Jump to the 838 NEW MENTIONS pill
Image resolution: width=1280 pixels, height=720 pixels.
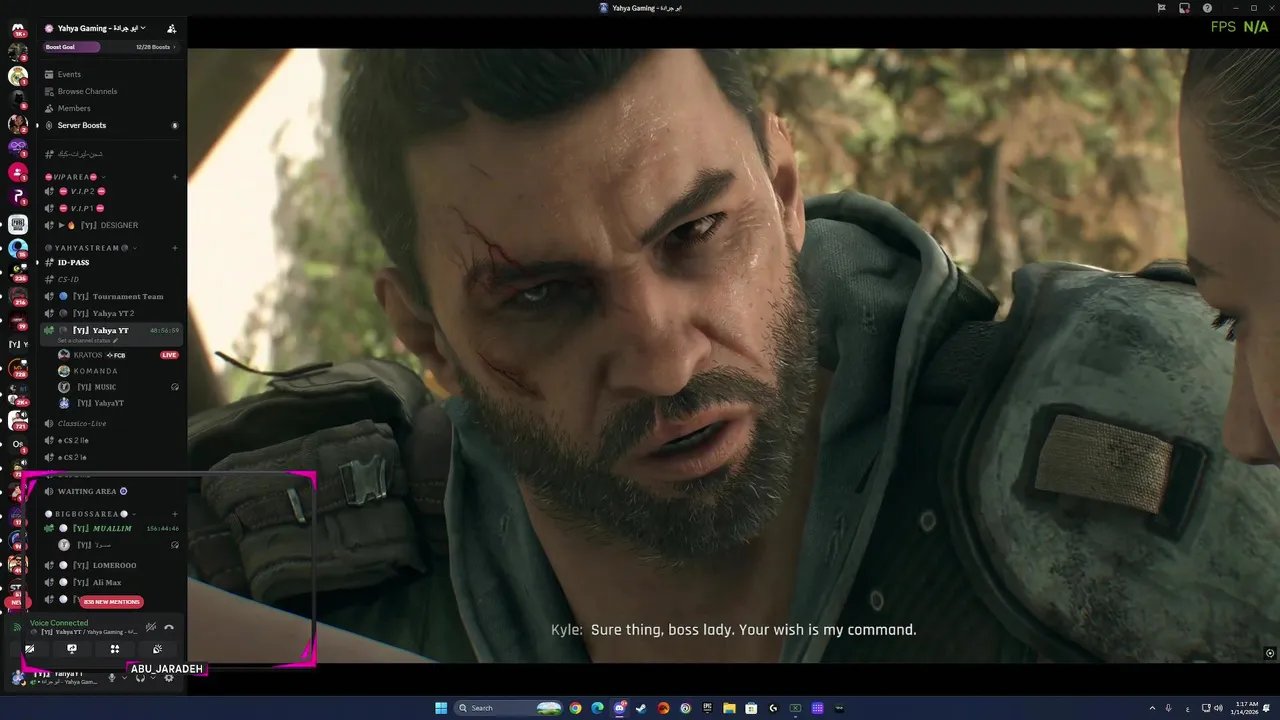coord(112,602)
